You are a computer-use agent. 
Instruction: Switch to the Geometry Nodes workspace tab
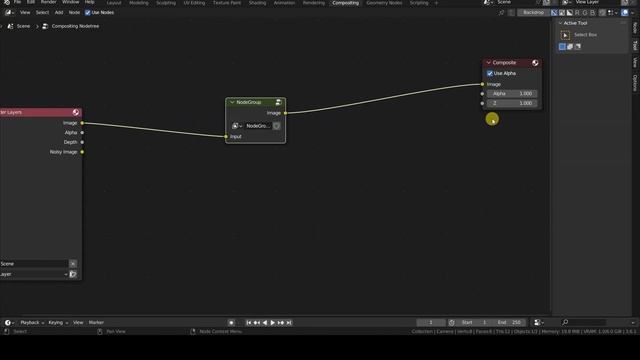384,2
